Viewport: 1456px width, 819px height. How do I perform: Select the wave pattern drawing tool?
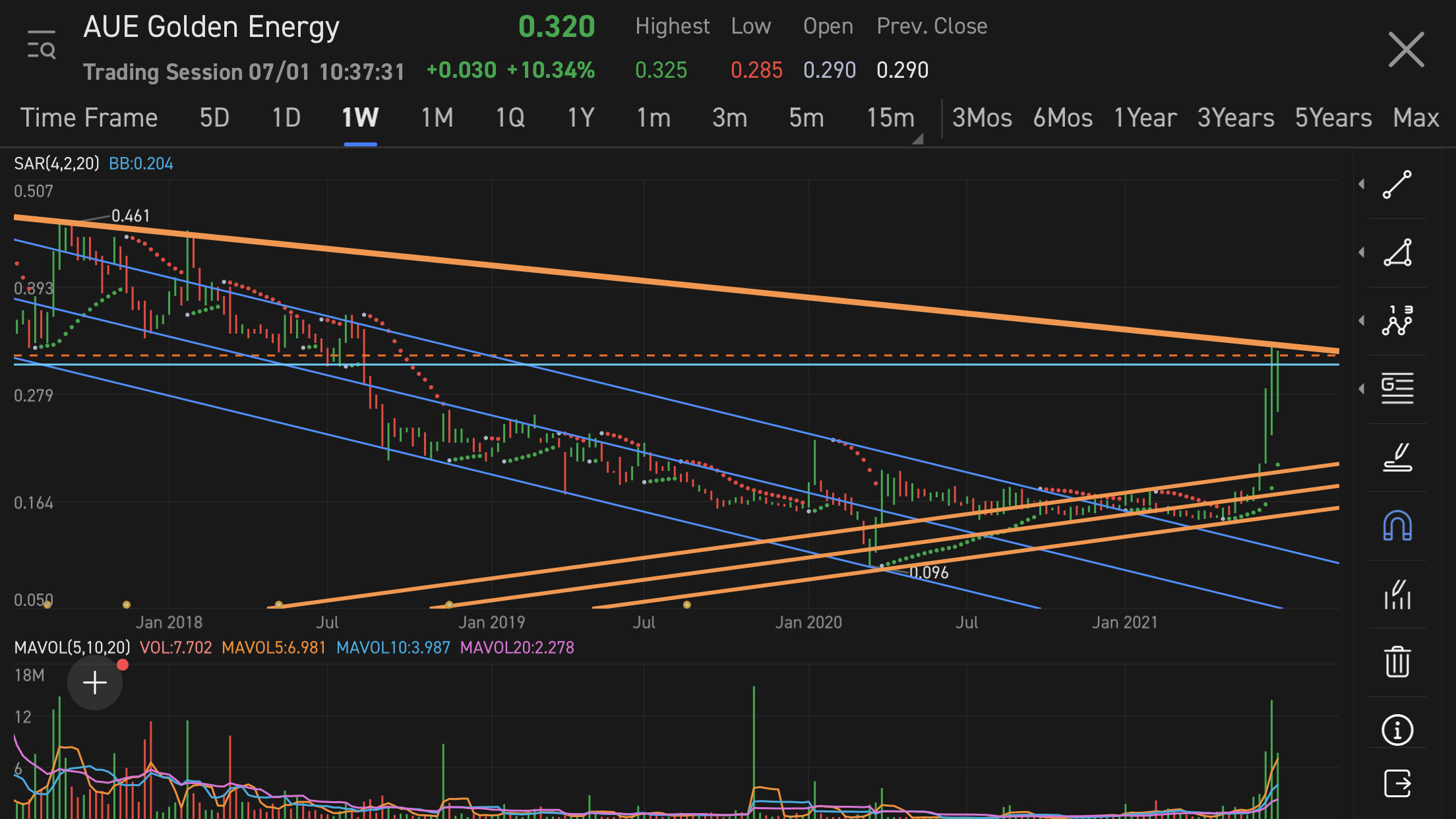click(1397, 320)
